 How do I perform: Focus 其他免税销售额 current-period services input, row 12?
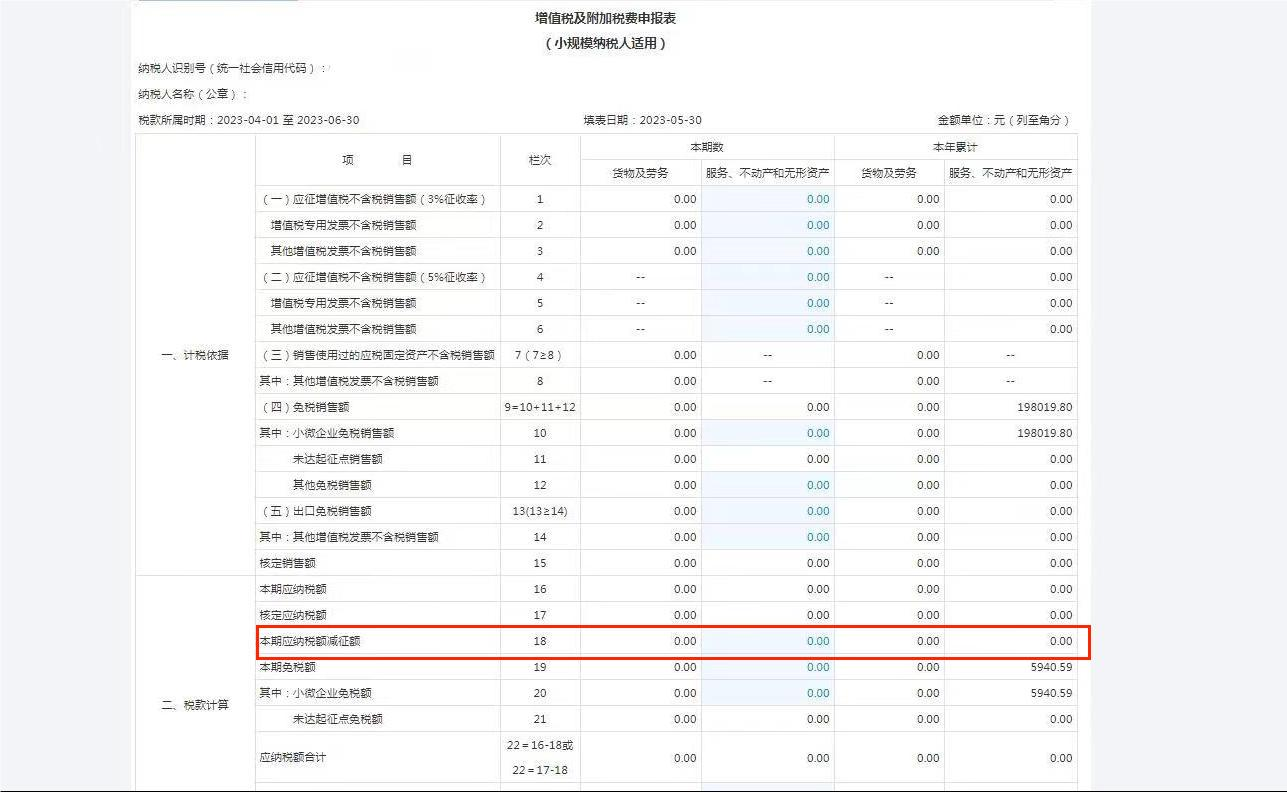pos(767,485)
